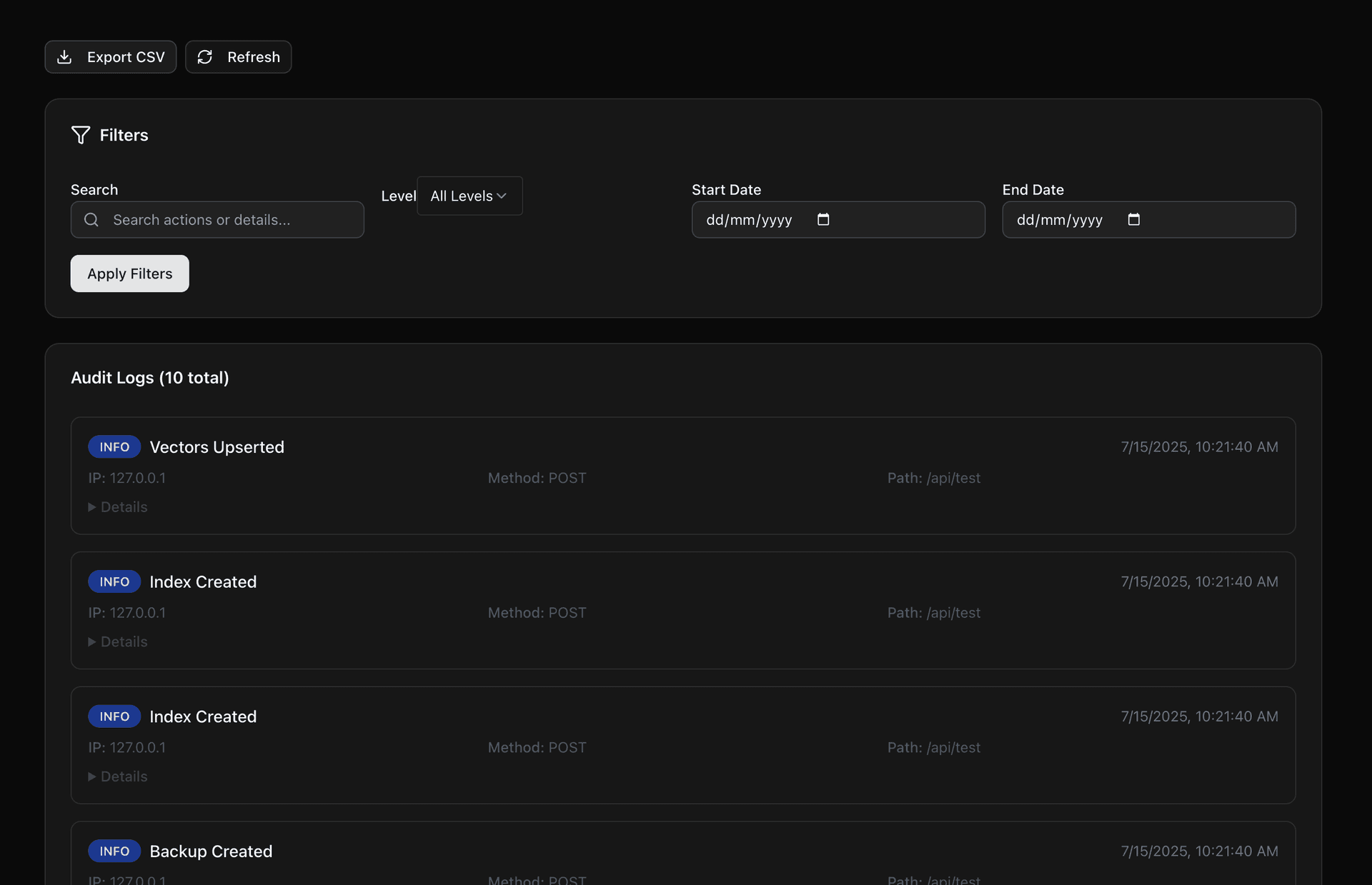Click the INFO badge on Vectors Upserted

click(x=114, y=447)
